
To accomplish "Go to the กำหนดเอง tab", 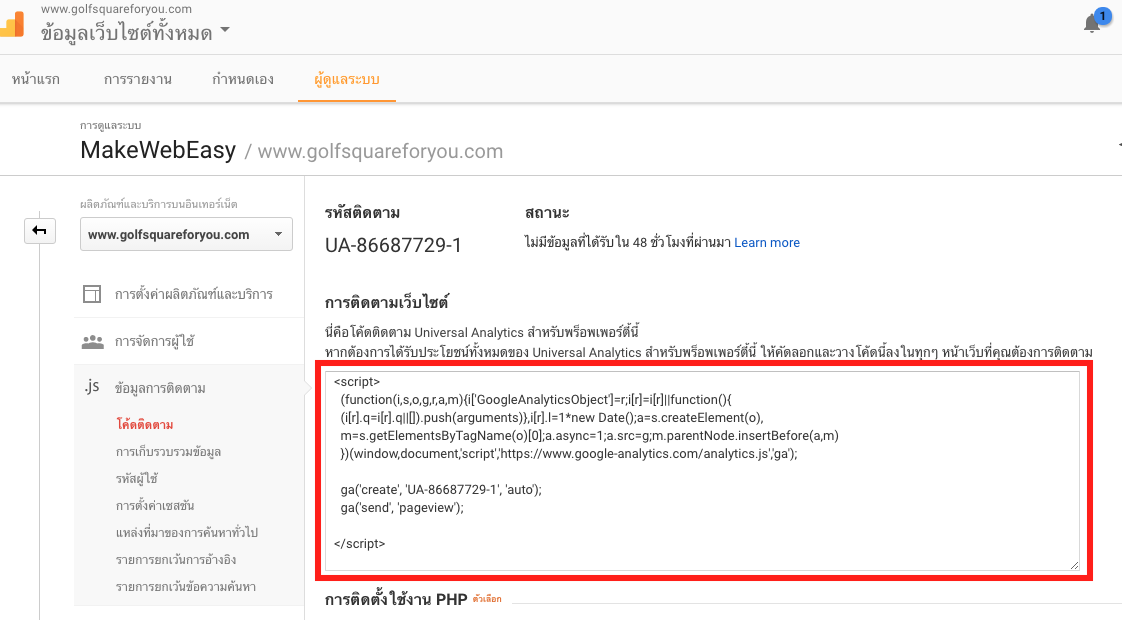I will tap(243, 79).
